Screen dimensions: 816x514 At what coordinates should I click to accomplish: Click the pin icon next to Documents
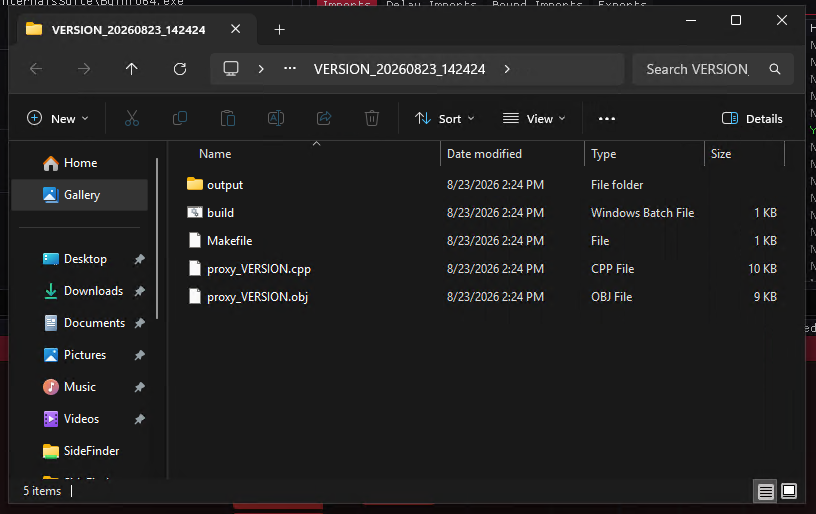click(x=139, y=324)
